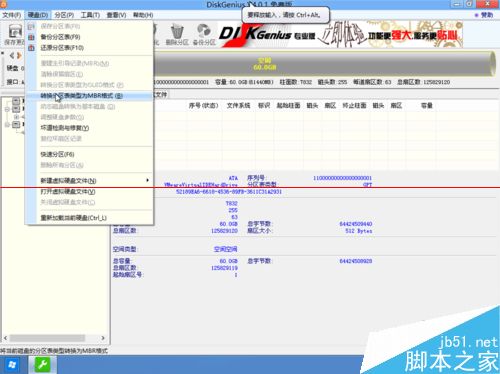Open the 新建虚拟硬盘文件(N) submenu arrow
Screen dimensions: 500x374
pos(148,180)
